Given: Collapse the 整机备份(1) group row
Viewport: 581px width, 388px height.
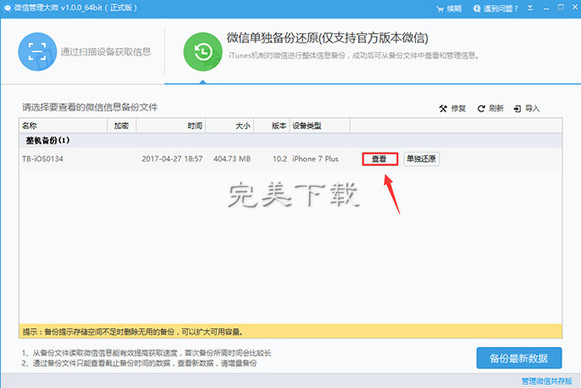Looking at the screenshot, I should [x=290, y=141].
